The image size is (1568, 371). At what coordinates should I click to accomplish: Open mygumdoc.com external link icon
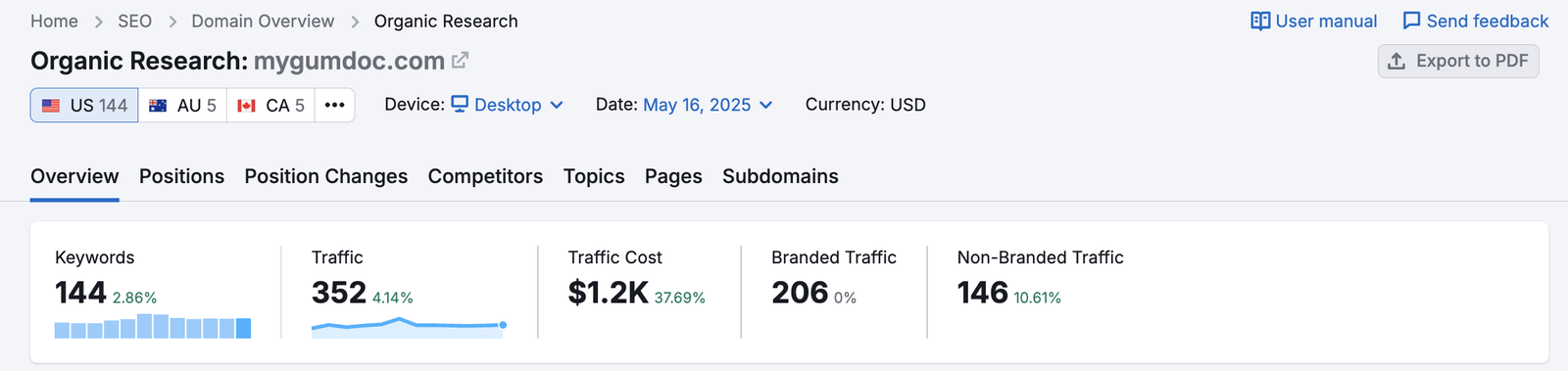pyautogui.click(x=460, y=61)
